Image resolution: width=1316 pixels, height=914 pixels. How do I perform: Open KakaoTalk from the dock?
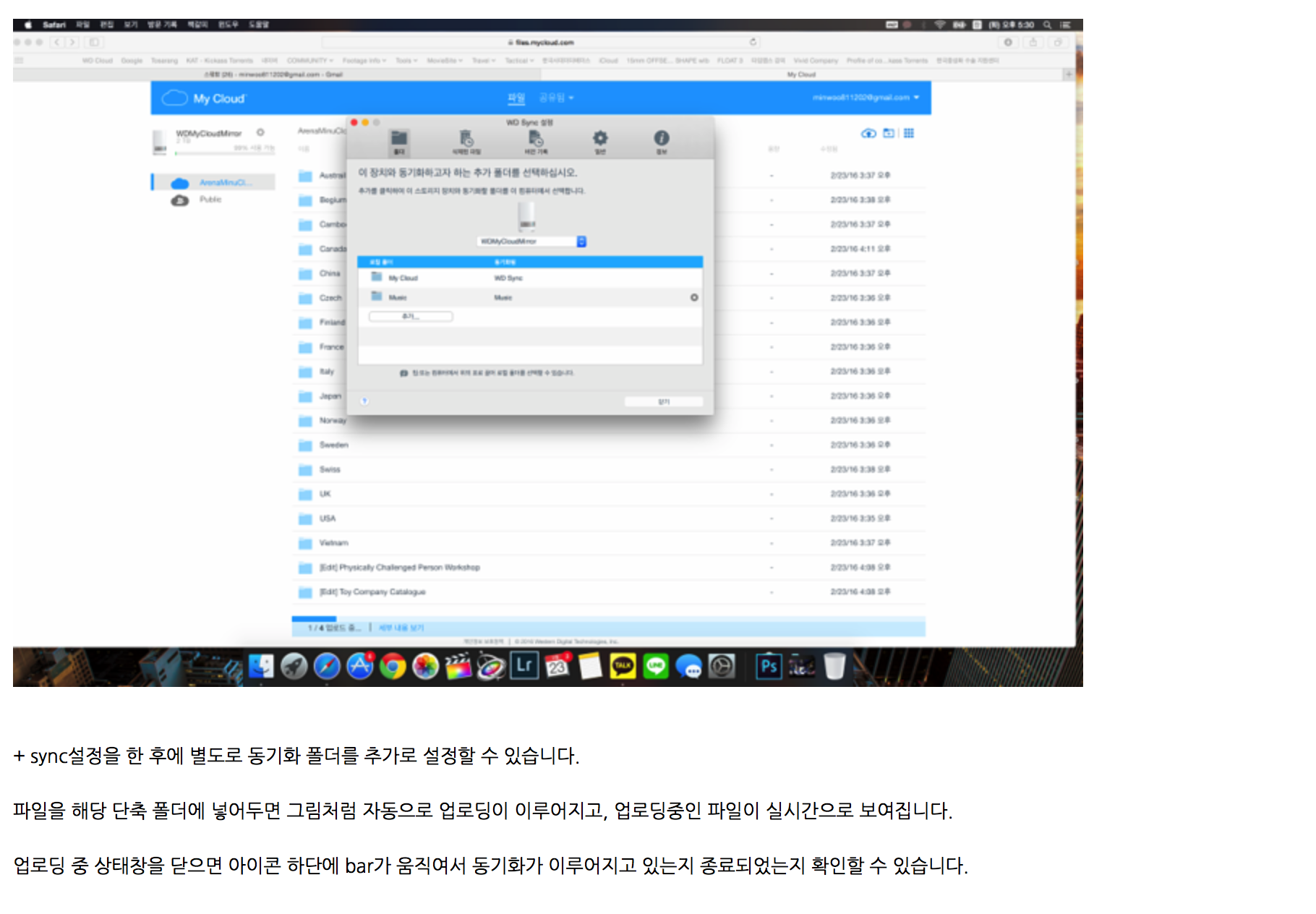click(x=623, y=666)
